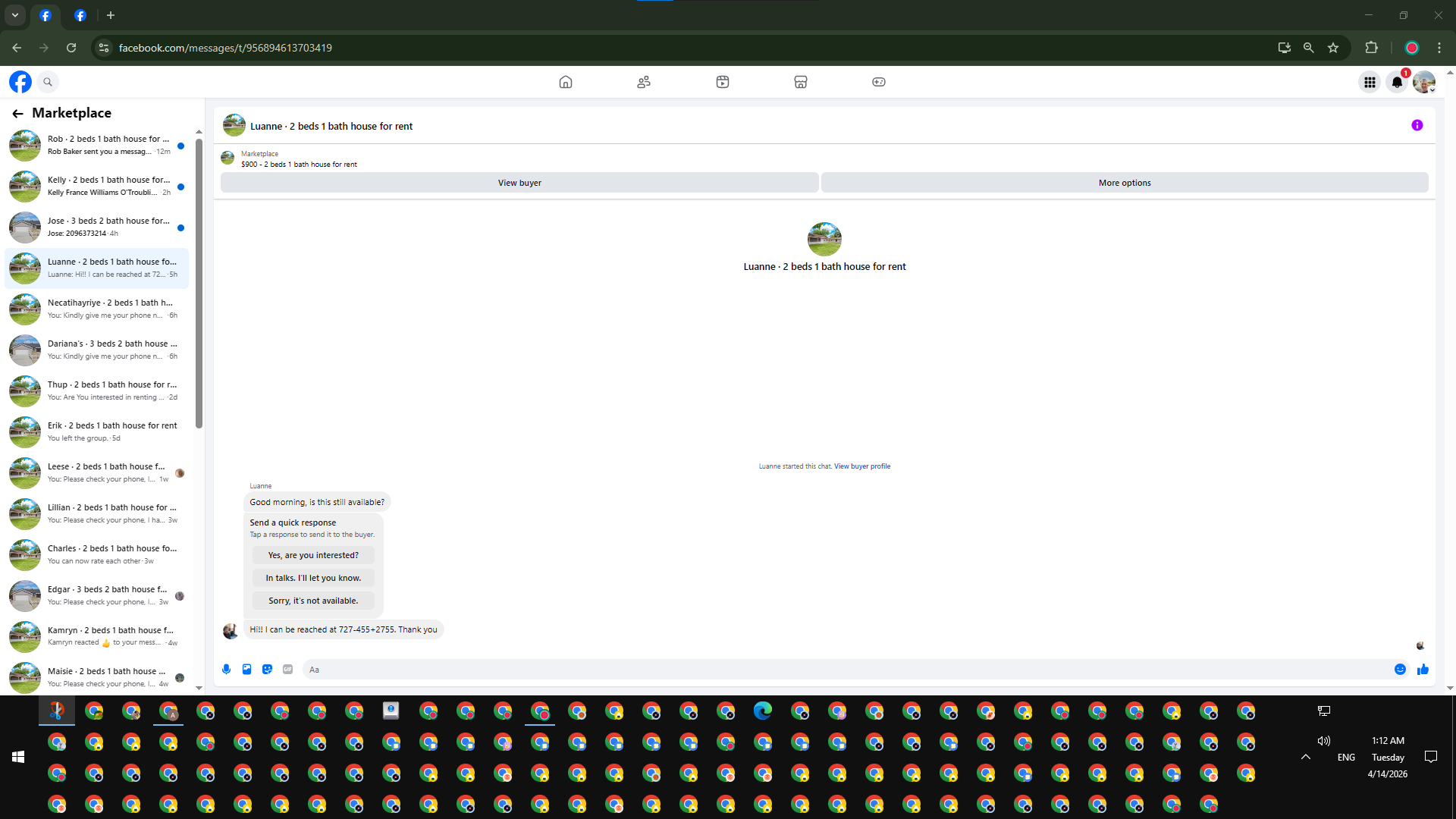Send a thumbs-up like in chat

click(1423, 669)
